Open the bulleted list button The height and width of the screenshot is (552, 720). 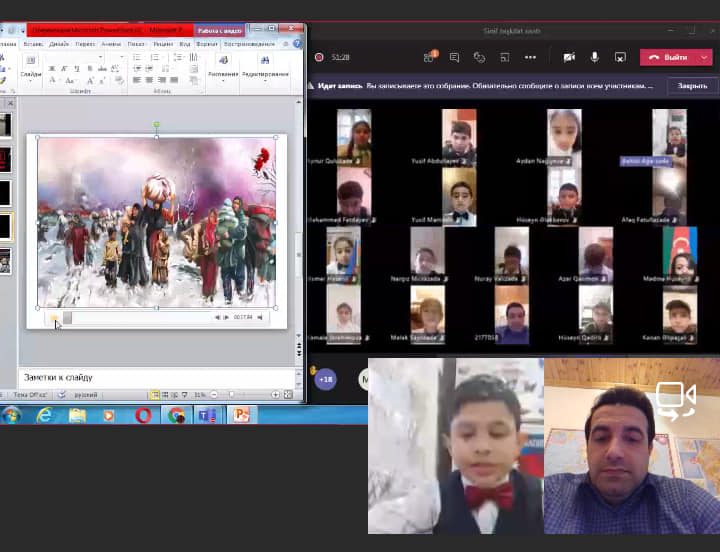137,57
